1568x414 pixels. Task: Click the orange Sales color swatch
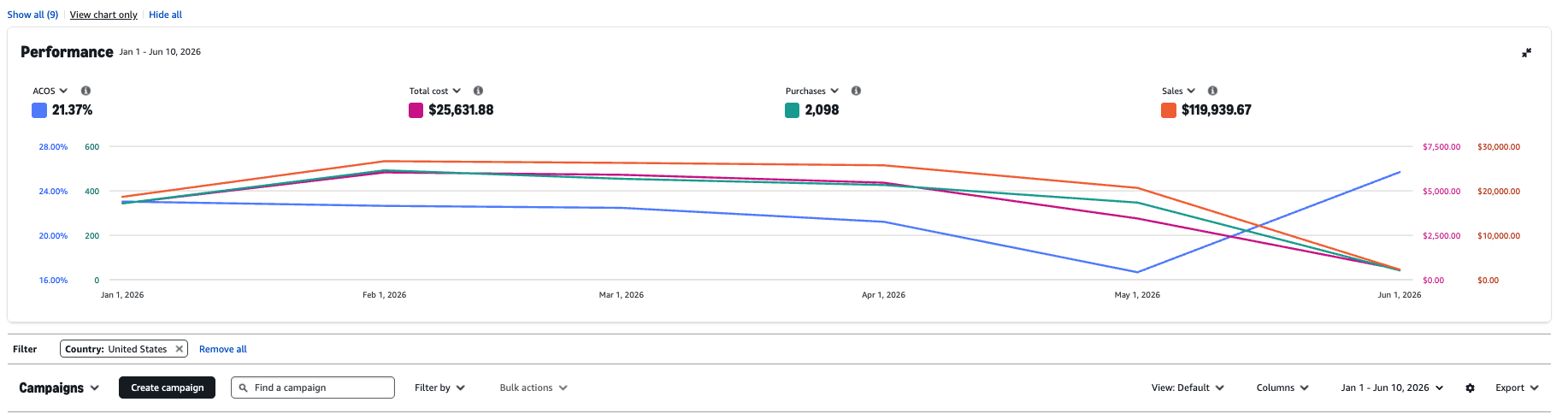[x=1169, y=110]
